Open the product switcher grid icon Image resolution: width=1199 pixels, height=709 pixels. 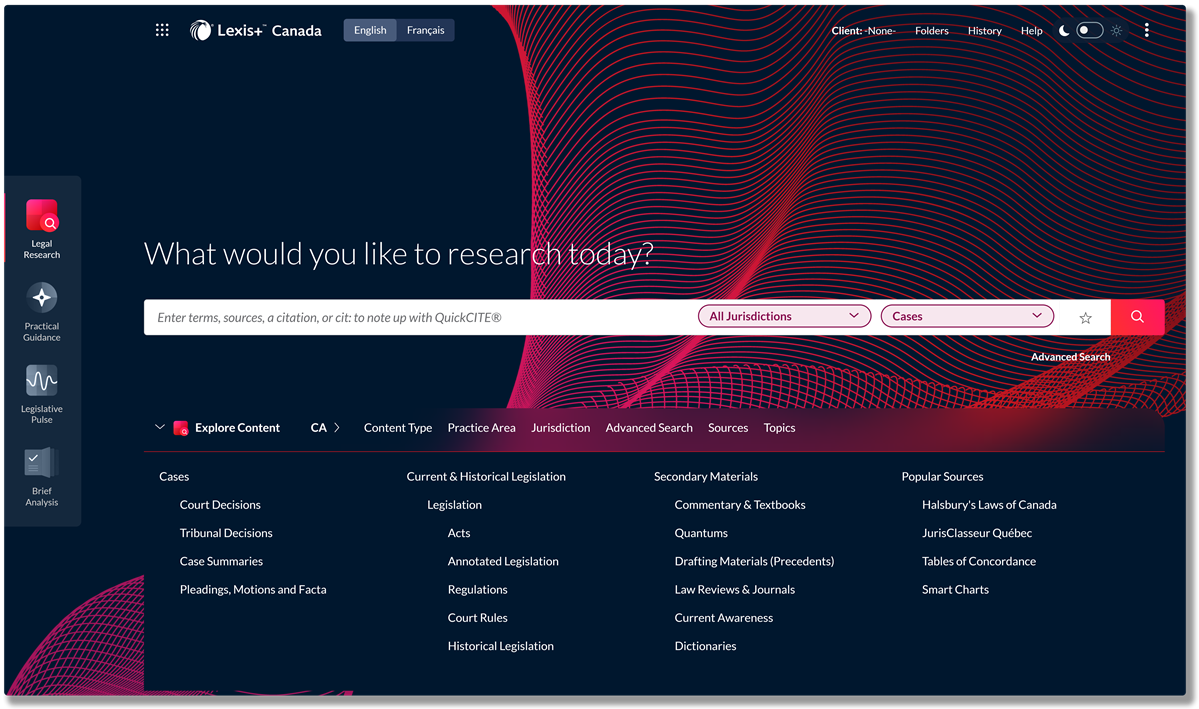point(162,30)
